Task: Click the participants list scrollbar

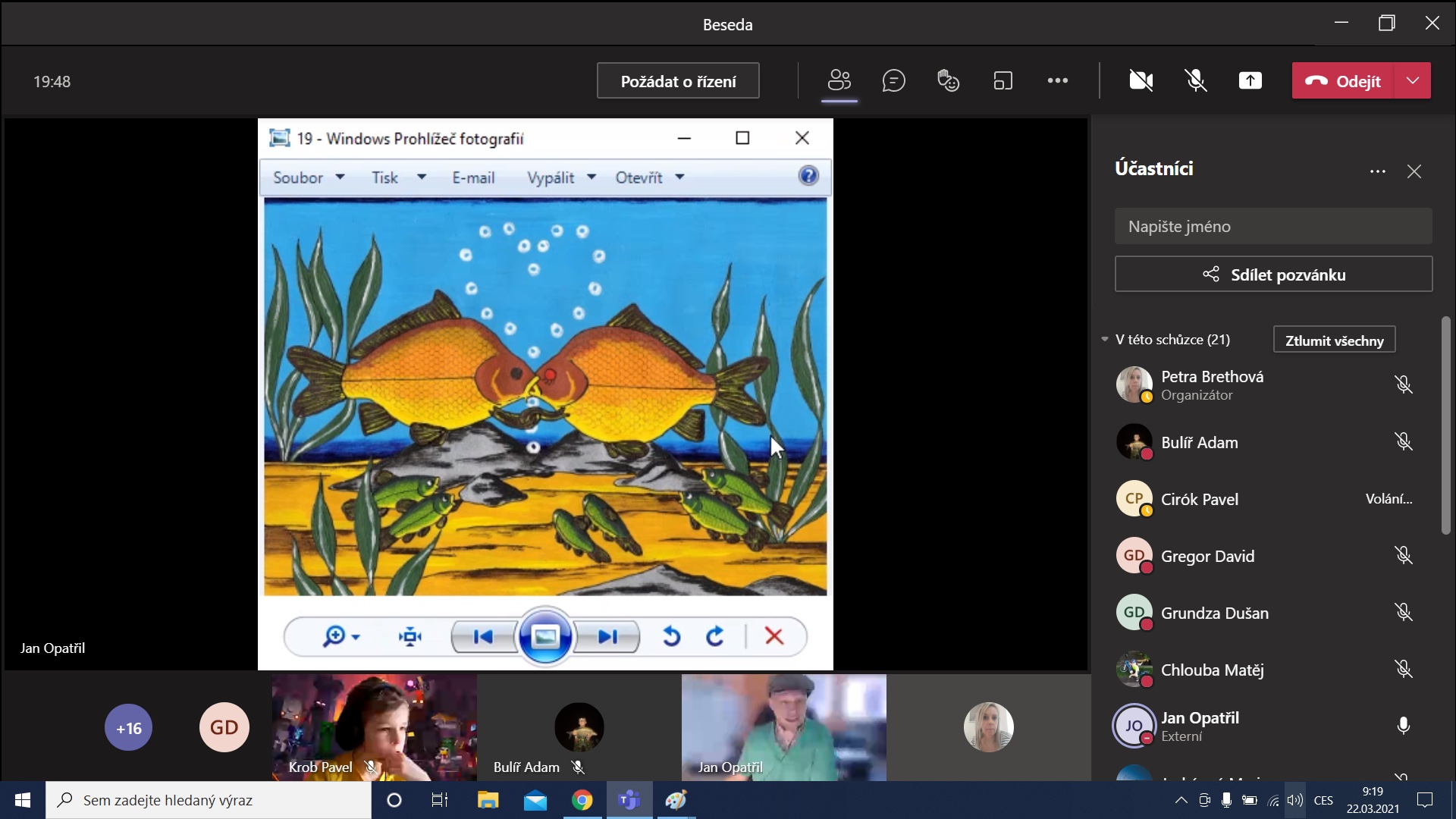Action: click(1445, 425)
